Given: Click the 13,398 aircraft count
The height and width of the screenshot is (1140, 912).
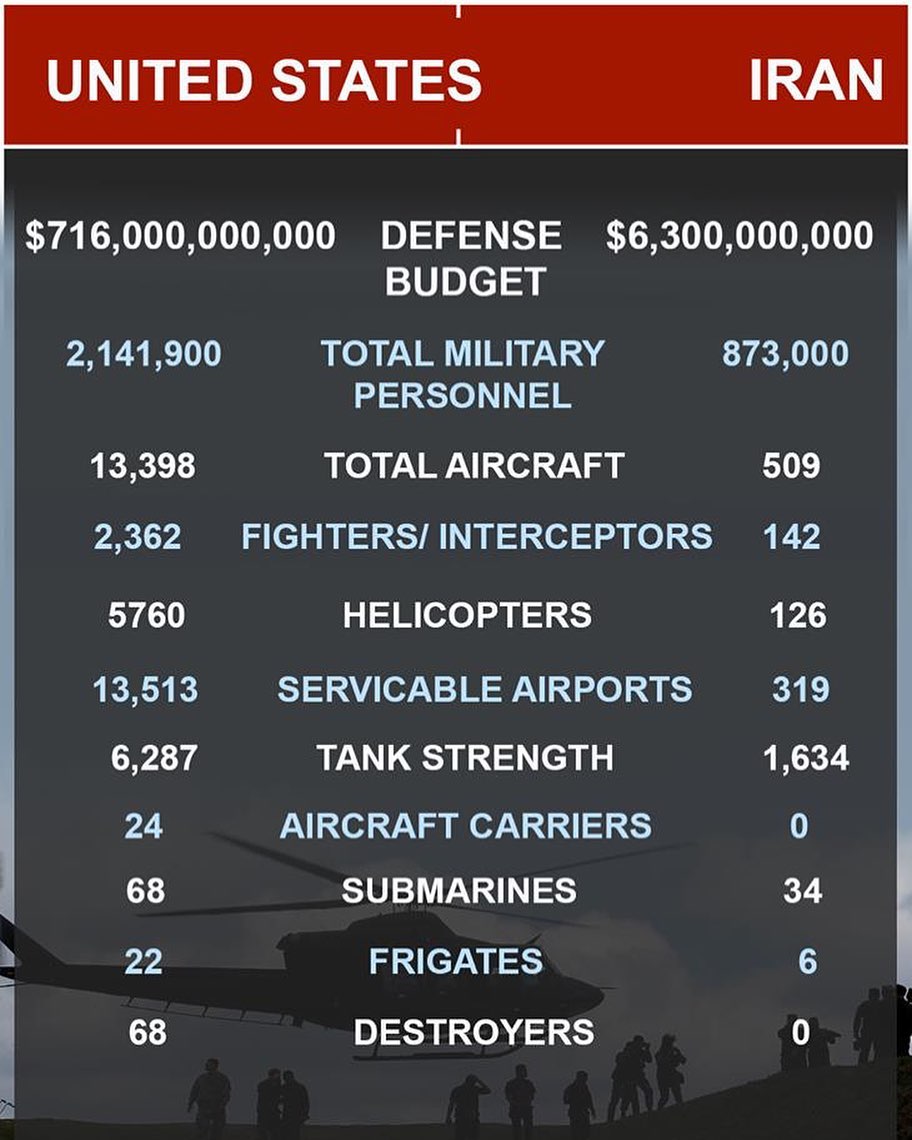Looking at the screenshot, I should (143, 466).
